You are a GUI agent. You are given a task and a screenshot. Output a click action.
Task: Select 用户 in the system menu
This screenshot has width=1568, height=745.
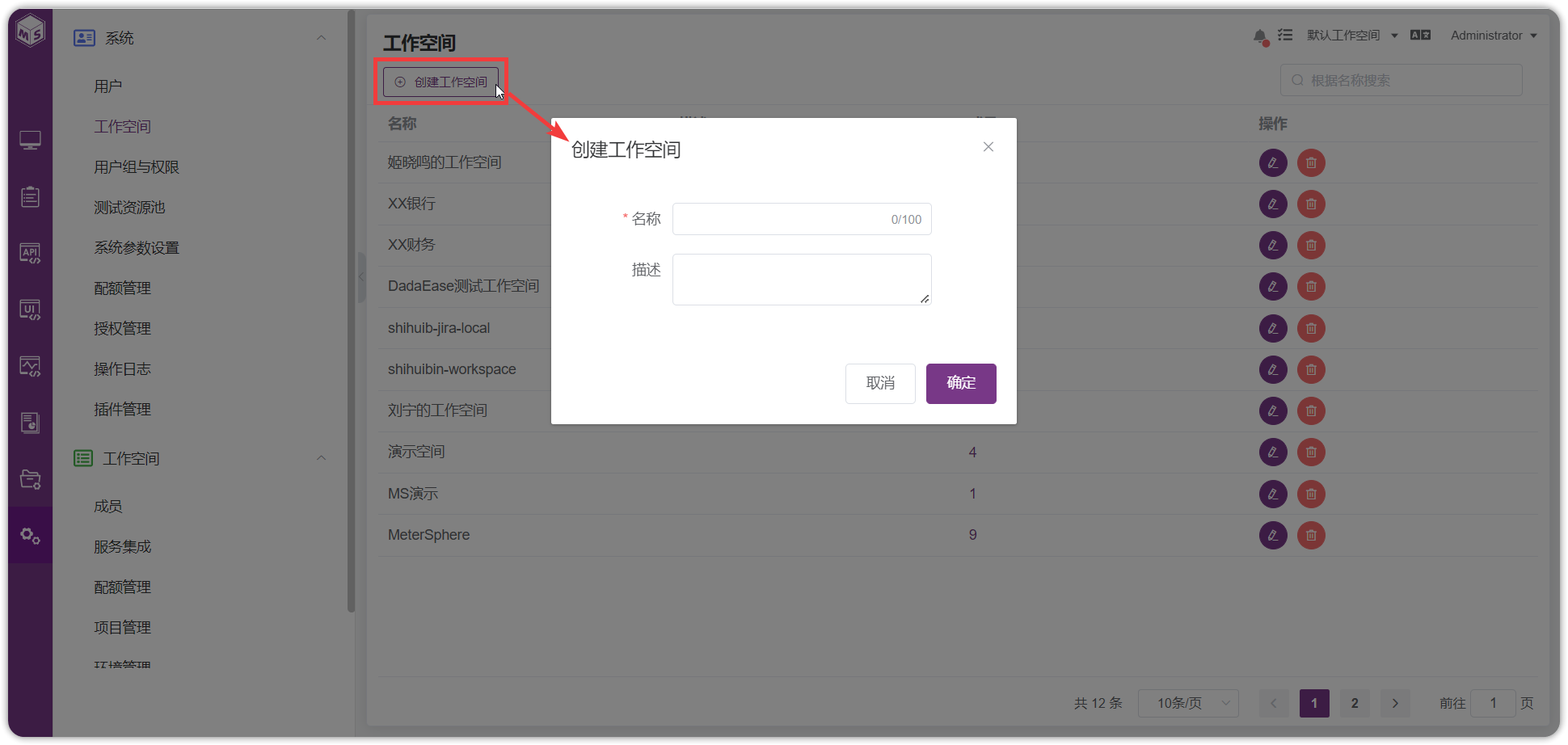[x=107, y=86]
